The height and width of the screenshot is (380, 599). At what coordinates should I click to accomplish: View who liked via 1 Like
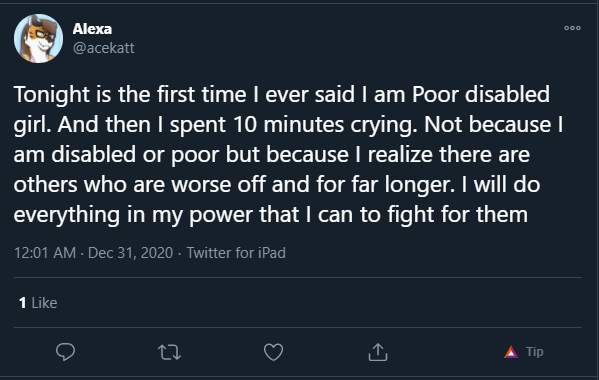point(38,303)
